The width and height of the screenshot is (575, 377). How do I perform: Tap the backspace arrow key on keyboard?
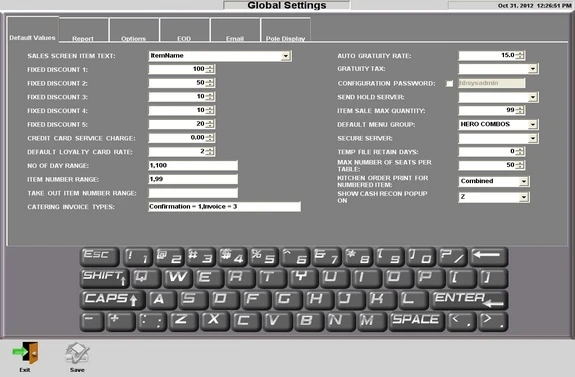[488, 256]
